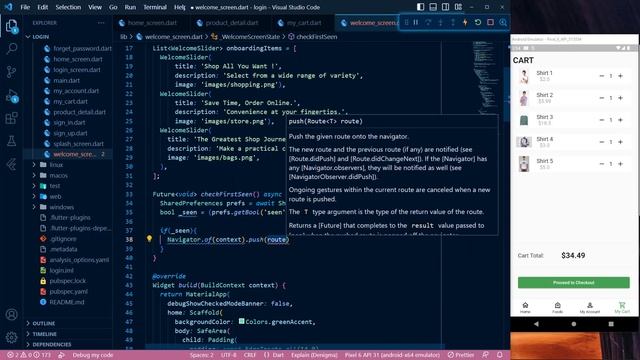Open Source Control view
This screenshot has height=360, width=640.
11,72
